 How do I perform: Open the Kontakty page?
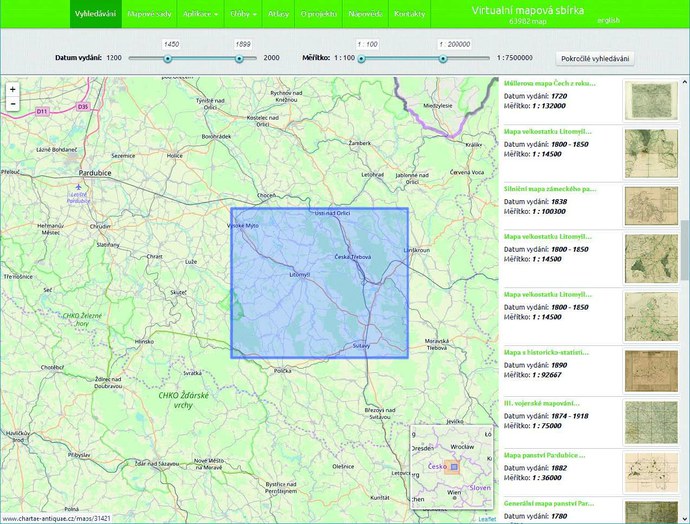click(410, 15)
